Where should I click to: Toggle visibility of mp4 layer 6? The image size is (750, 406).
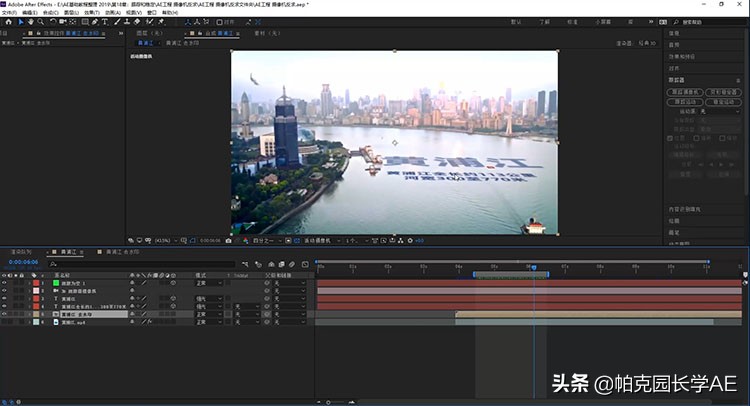pos(4,322)
